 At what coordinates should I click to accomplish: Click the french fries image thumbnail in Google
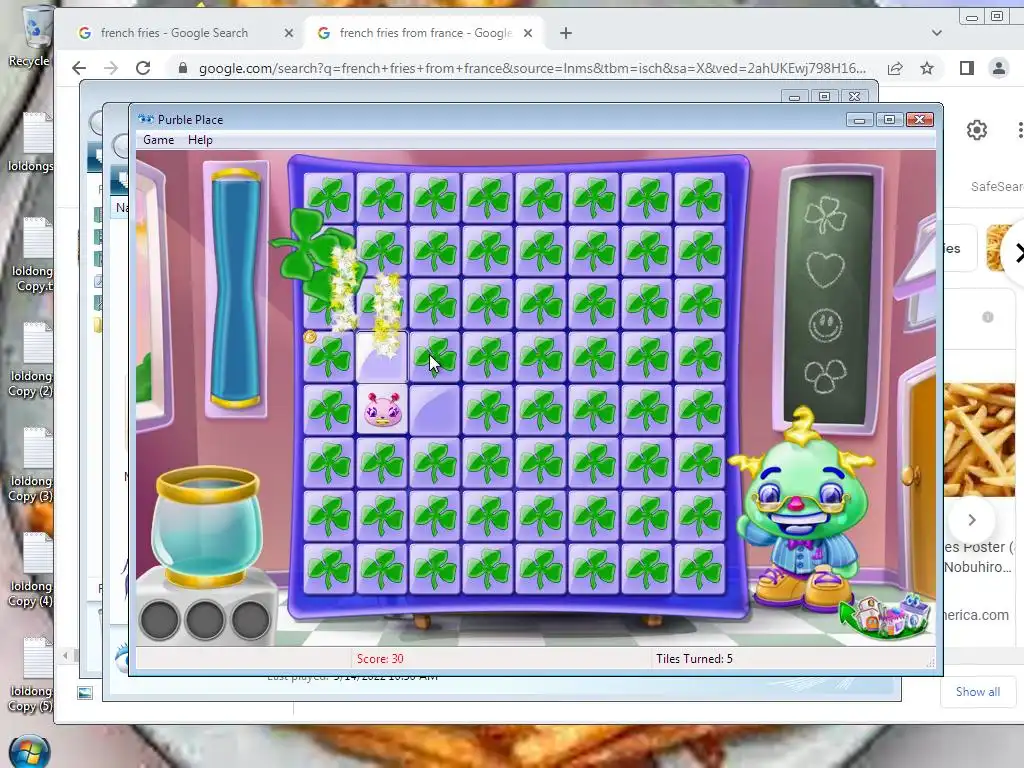(x=980, y=440)
